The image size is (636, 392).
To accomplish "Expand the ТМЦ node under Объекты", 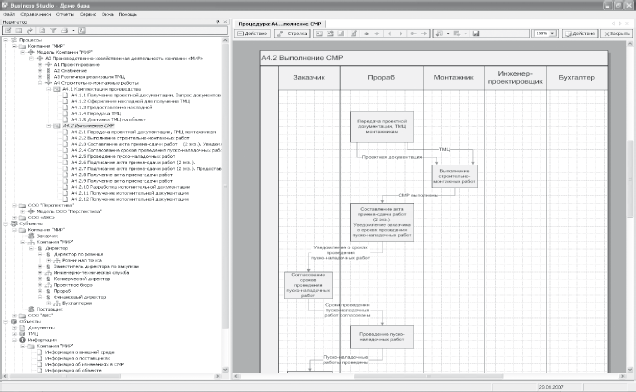I will tap(14, 334).
